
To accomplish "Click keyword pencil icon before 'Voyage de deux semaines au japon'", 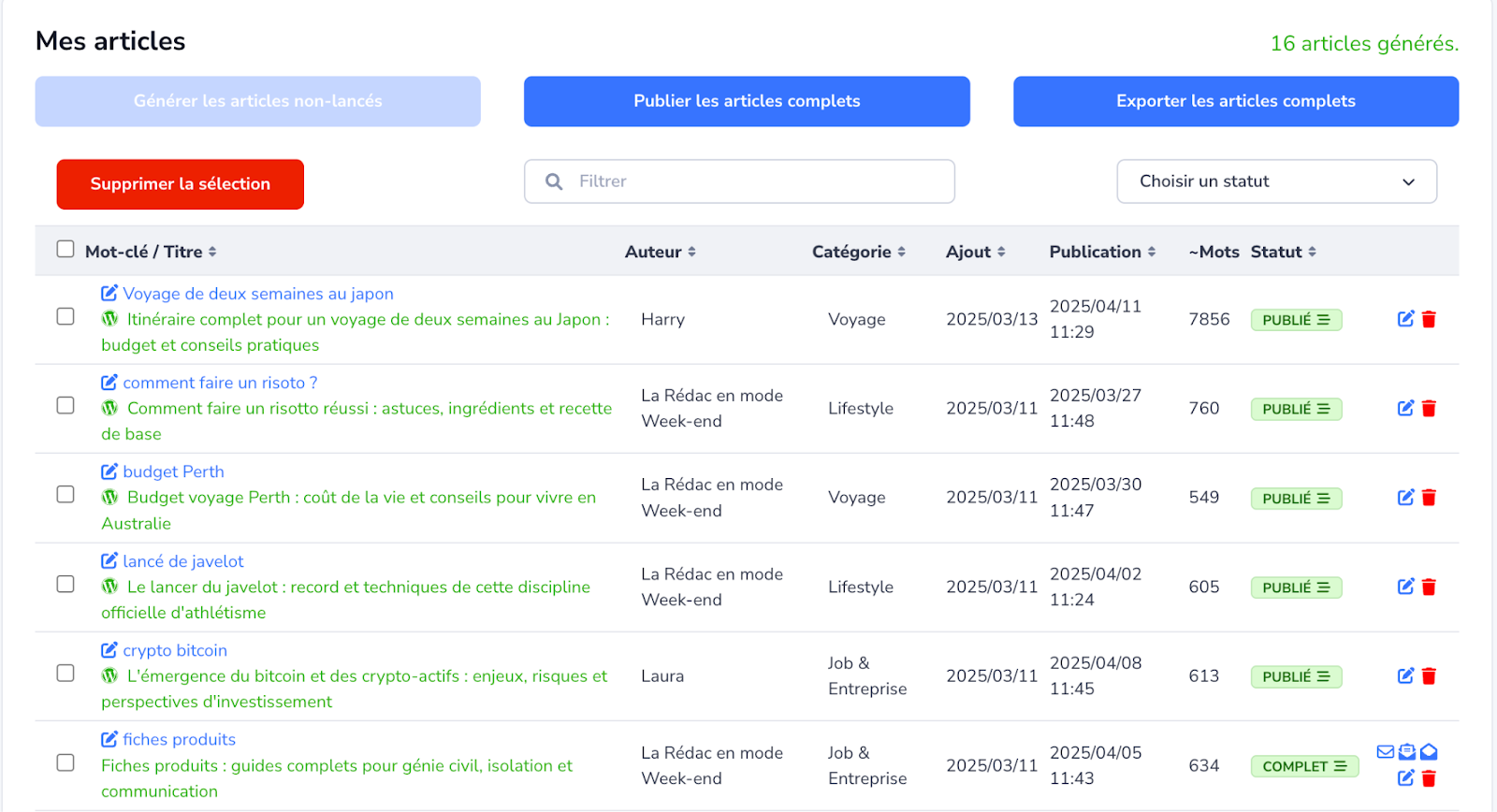I will coord(109,293).
